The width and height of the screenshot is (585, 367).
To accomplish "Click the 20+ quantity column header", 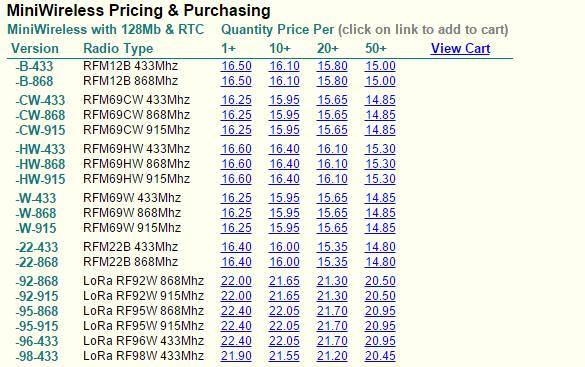I will click(x=328, y=48).
